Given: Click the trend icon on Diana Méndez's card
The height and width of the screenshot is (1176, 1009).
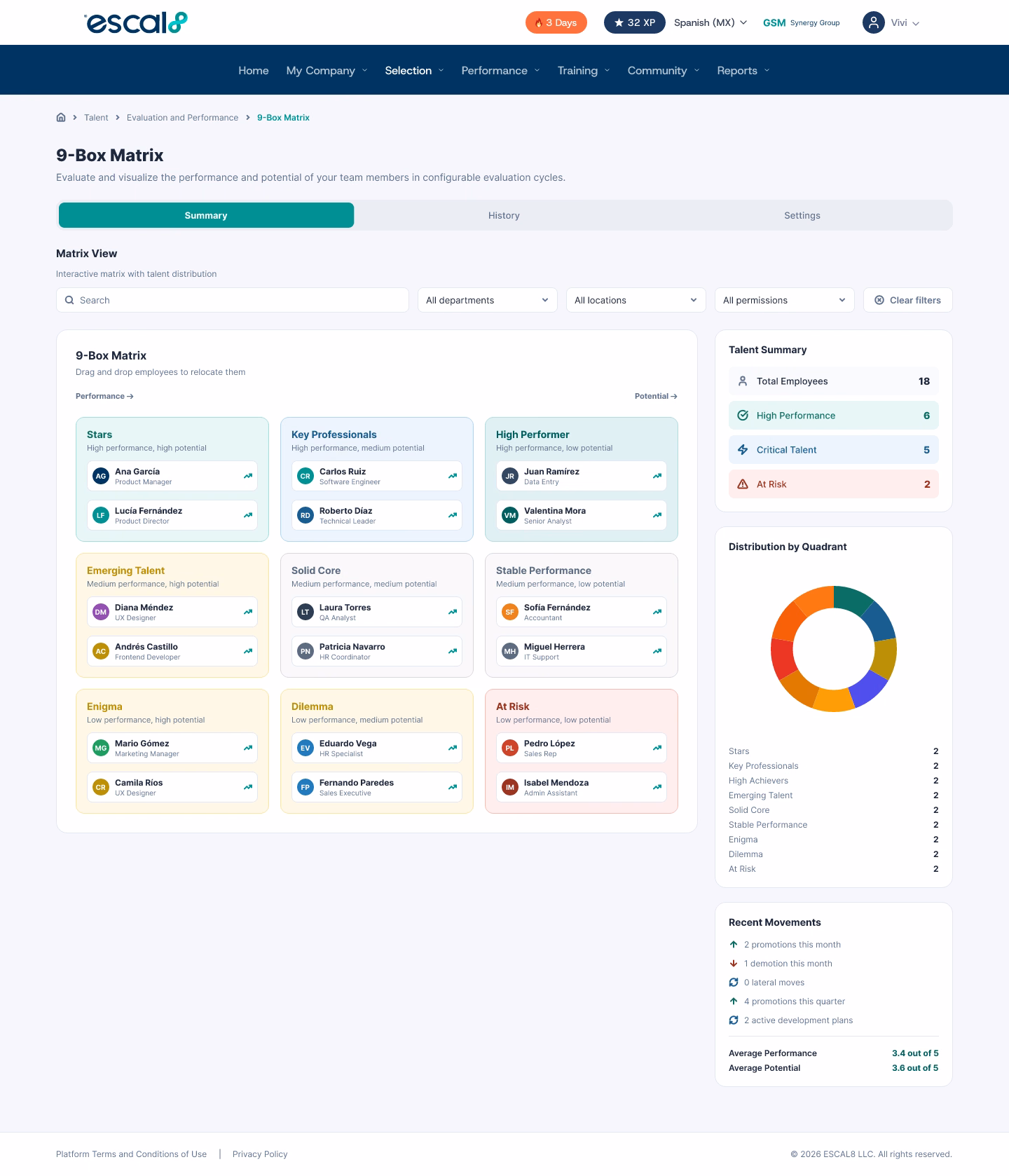Looking at the screenshot, I should point(248,612).
